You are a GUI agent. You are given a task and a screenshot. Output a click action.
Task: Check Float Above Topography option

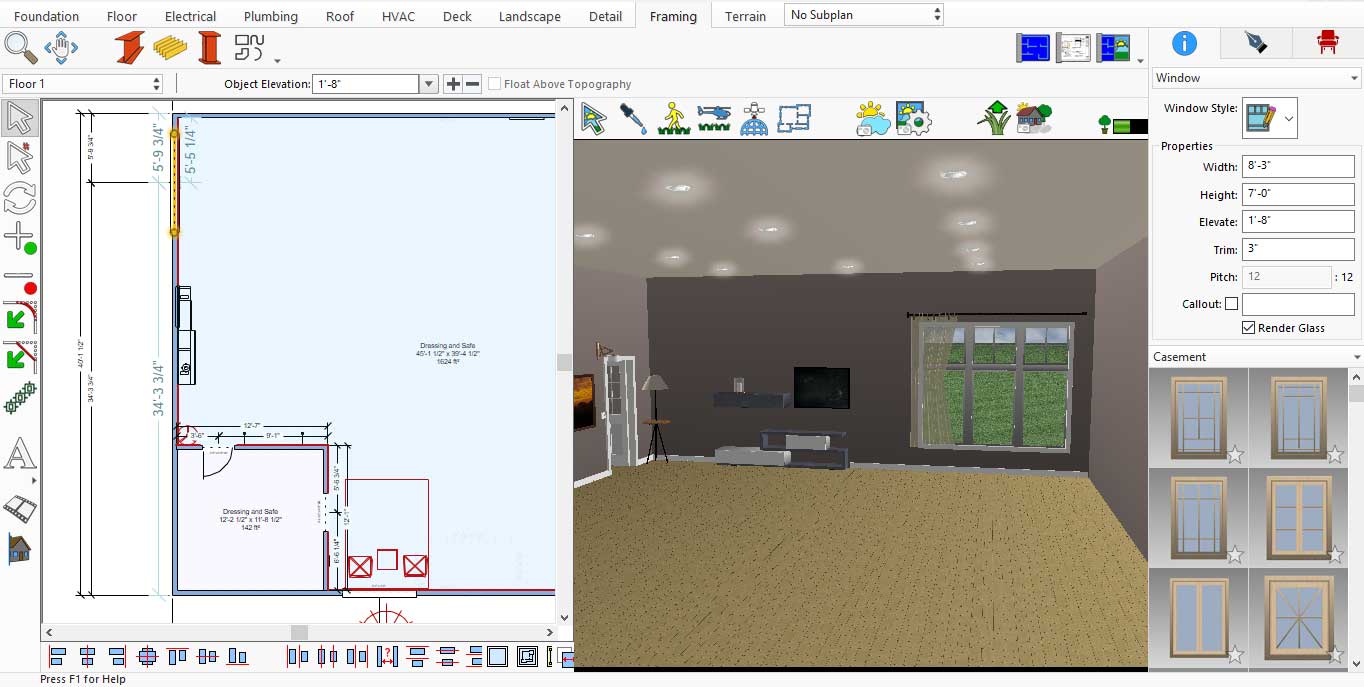pos(494,84)
